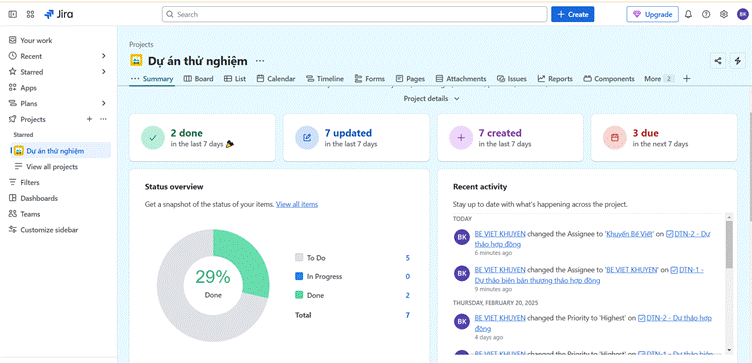Screen dimensions: 752x363
Task: Click in the Search field
Action: [354, 14]
